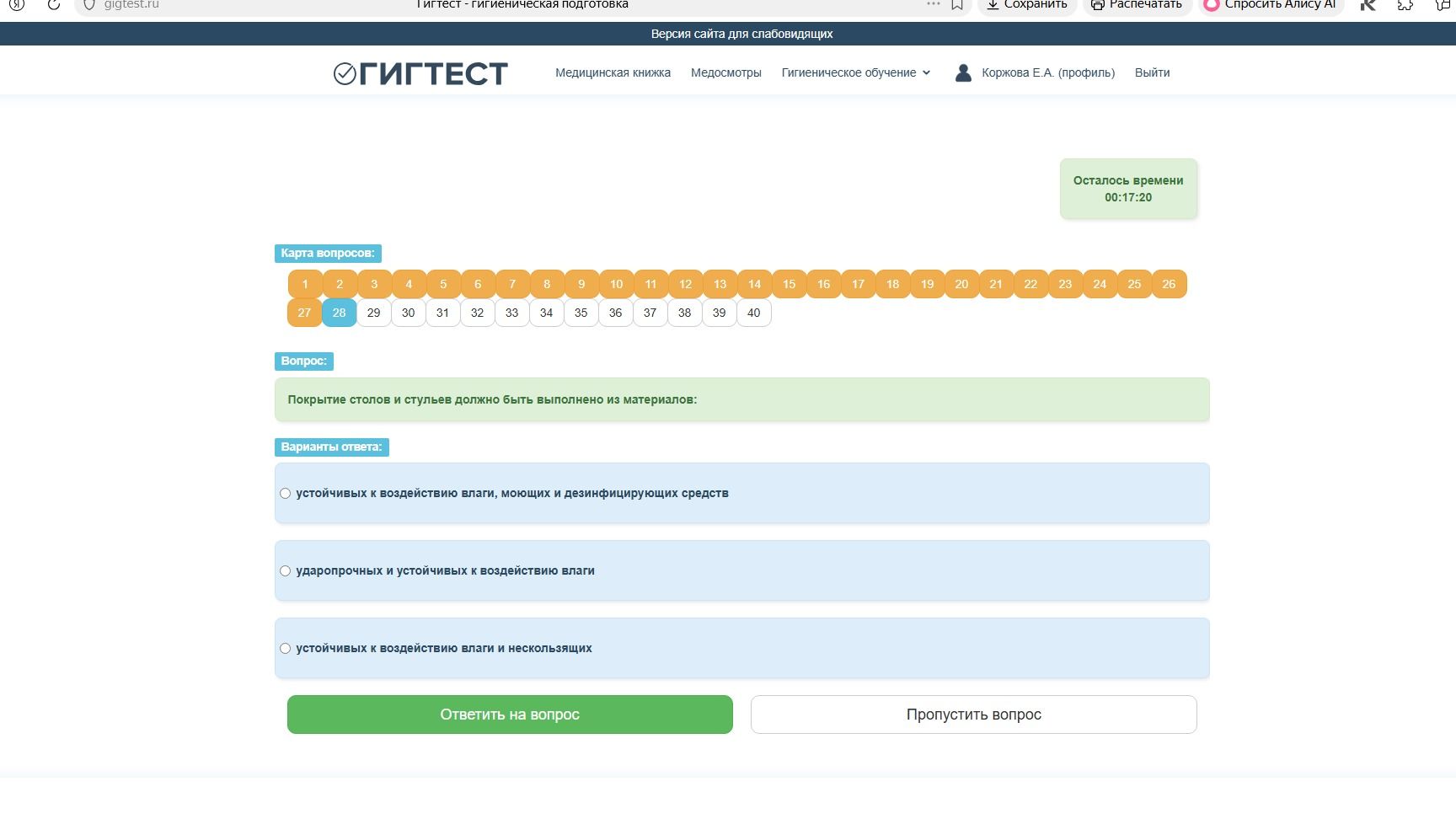Viewport: 1456px width, 819px height.
Task: Click the Пропустить вопрос button
Action: tap(973, 715)
